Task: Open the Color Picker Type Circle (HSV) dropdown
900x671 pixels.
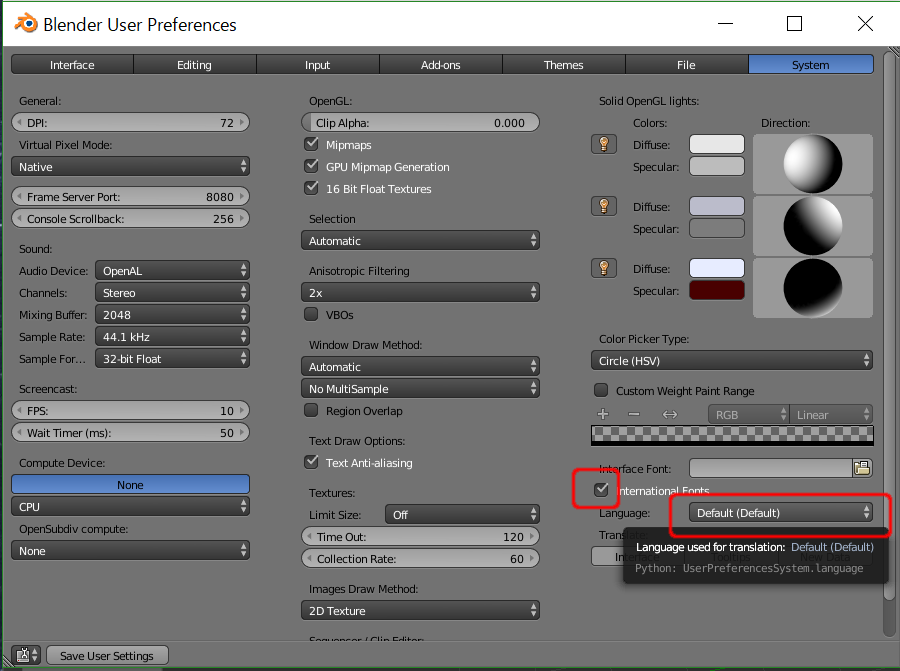Action: 732,360
